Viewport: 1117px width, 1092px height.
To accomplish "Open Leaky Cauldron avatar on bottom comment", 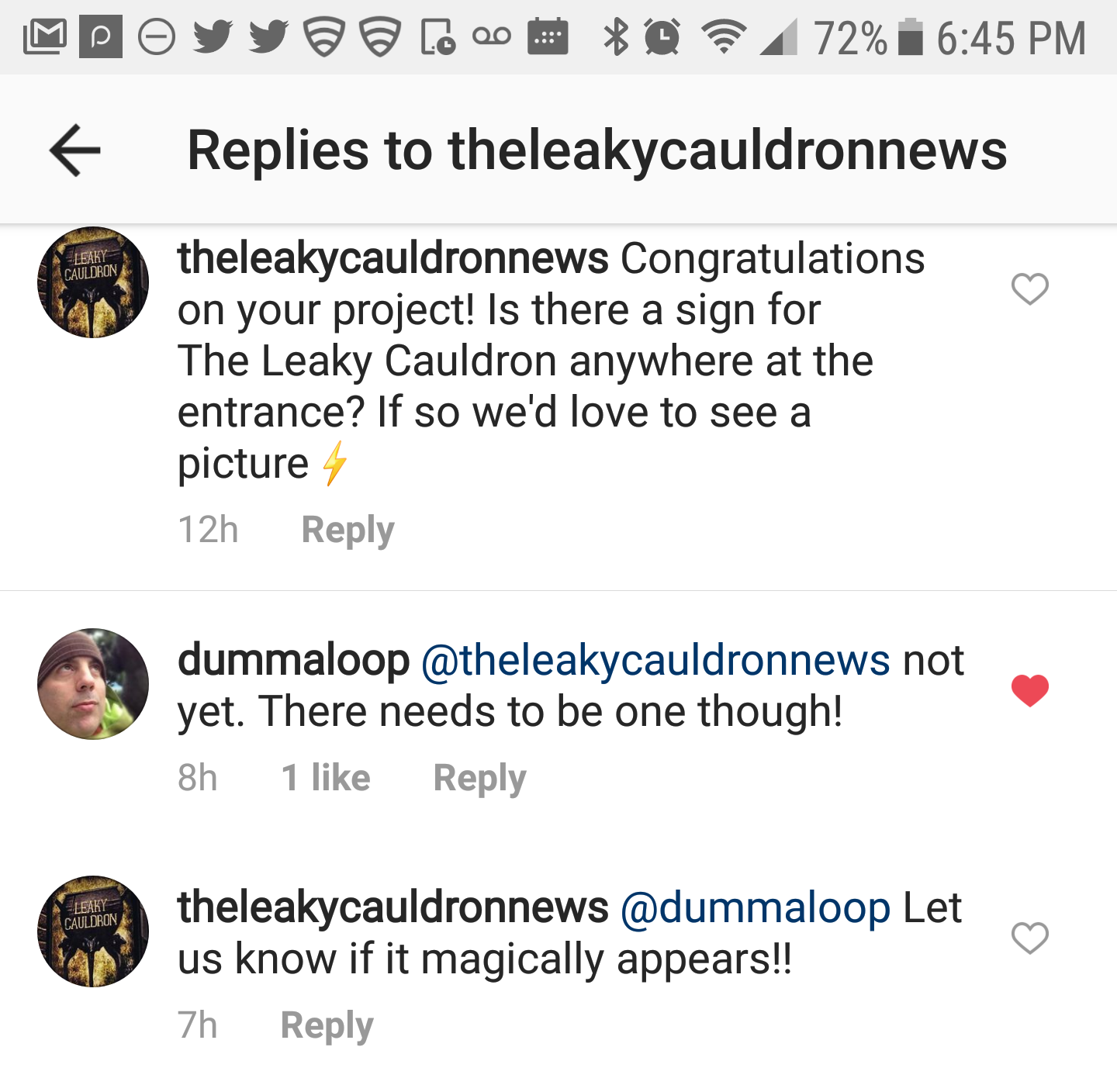I will coord(93,931).
